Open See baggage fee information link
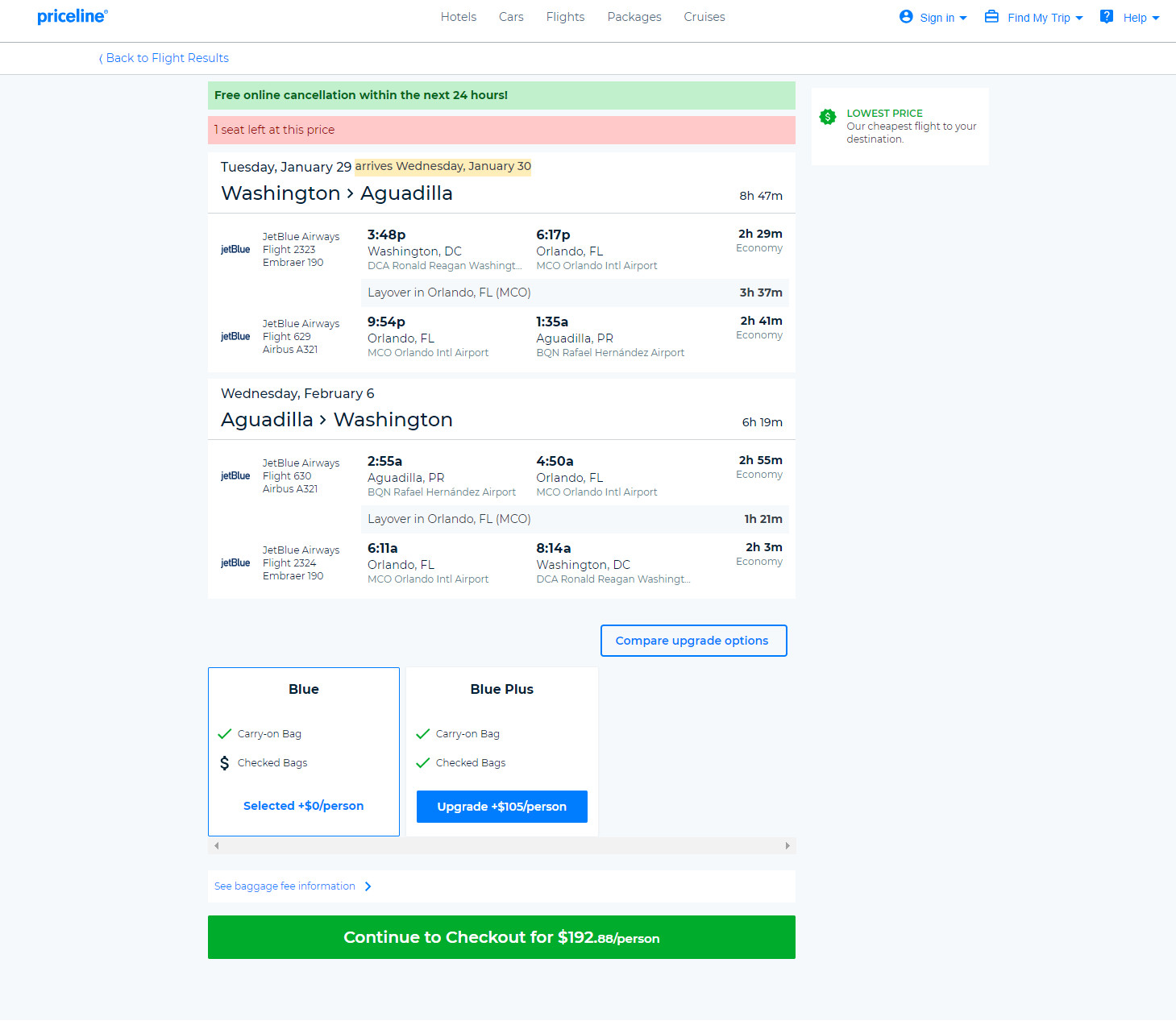Screen dimensions: 1176x1021 pyautogui.click(x=285, y=886)
